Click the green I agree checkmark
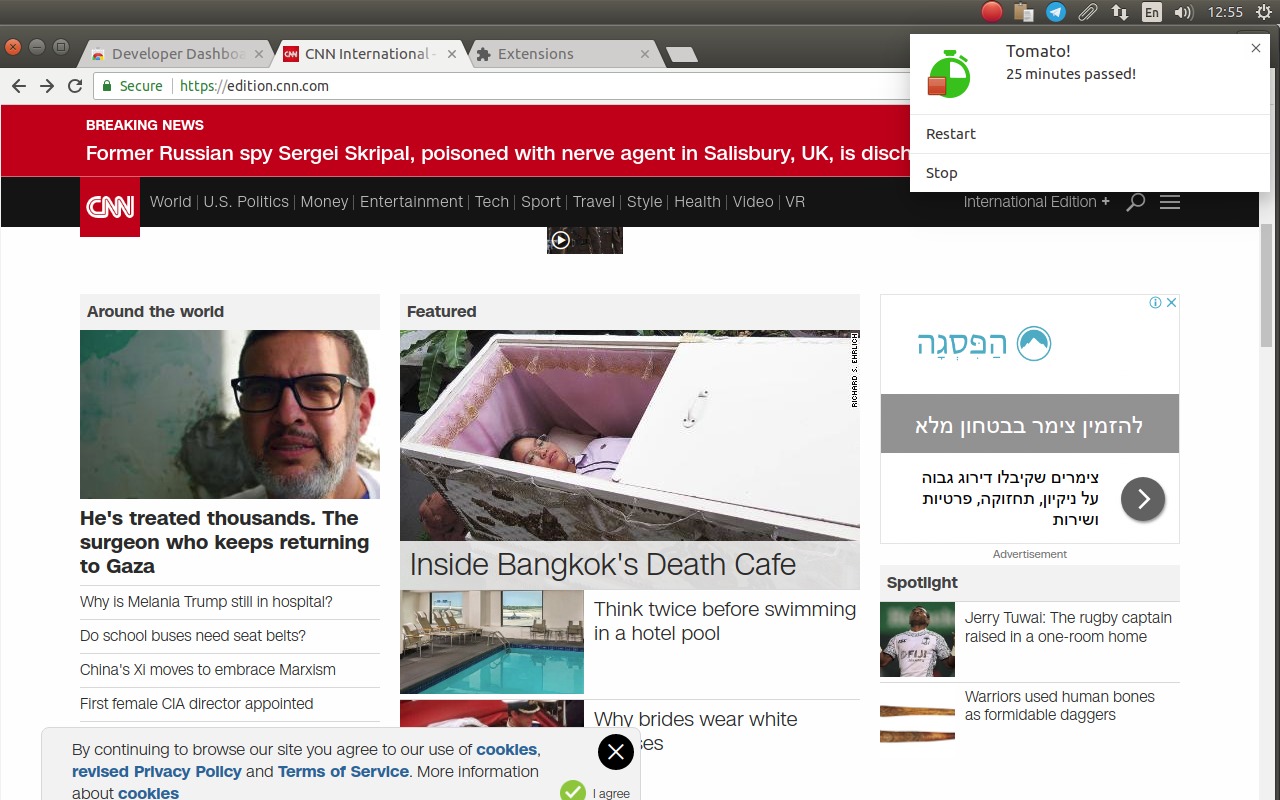The height and width of the screenshot is (800, 1280). tap(573, 791)
